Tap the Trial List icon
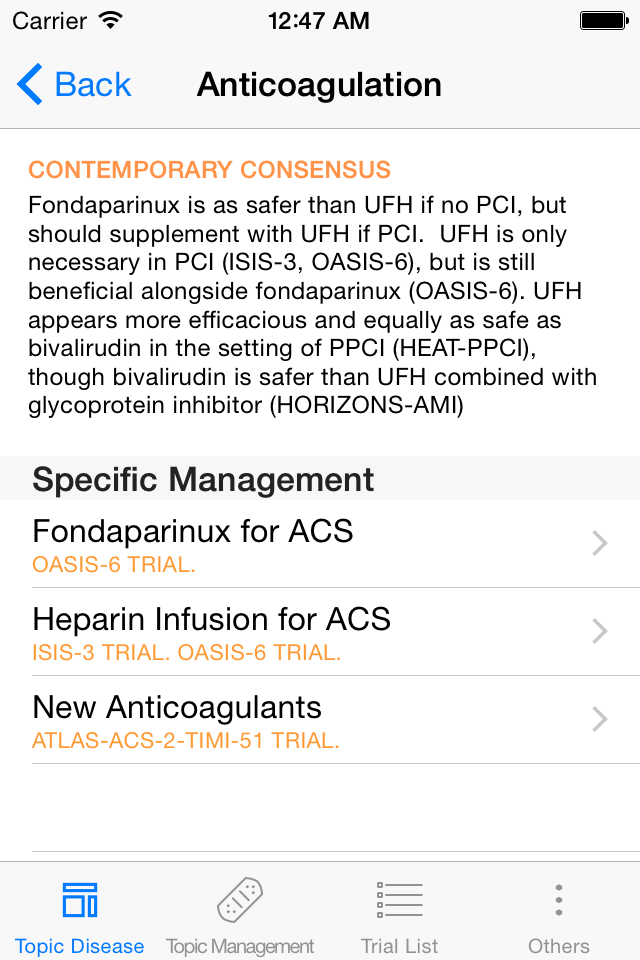Image resolution: width=640 pixels, height=960 pixels. pos(399,899)
